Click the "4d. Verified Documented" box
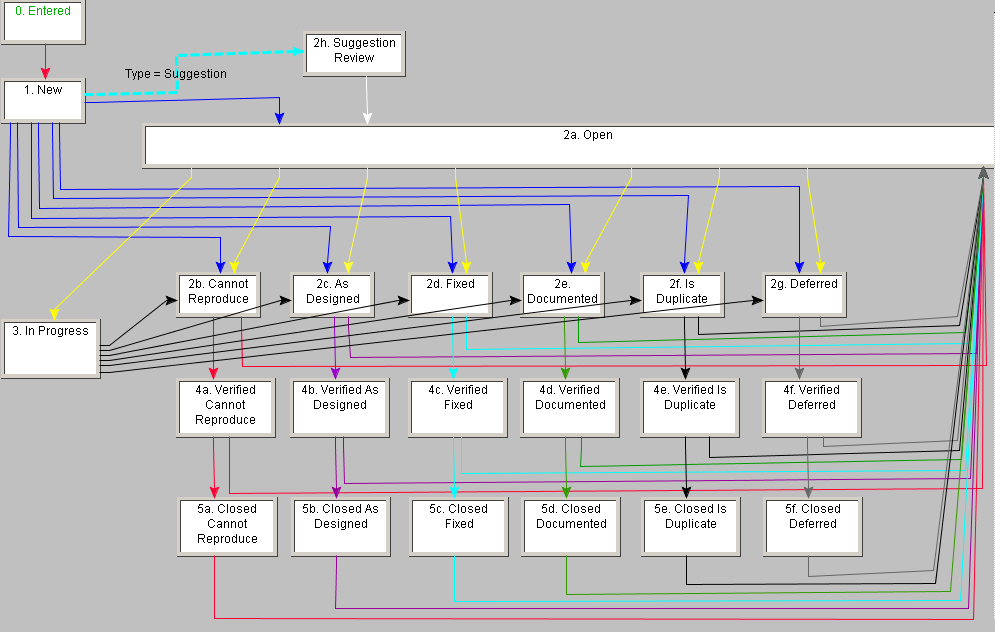Screen dimensions: 995x632 [569, 406]
